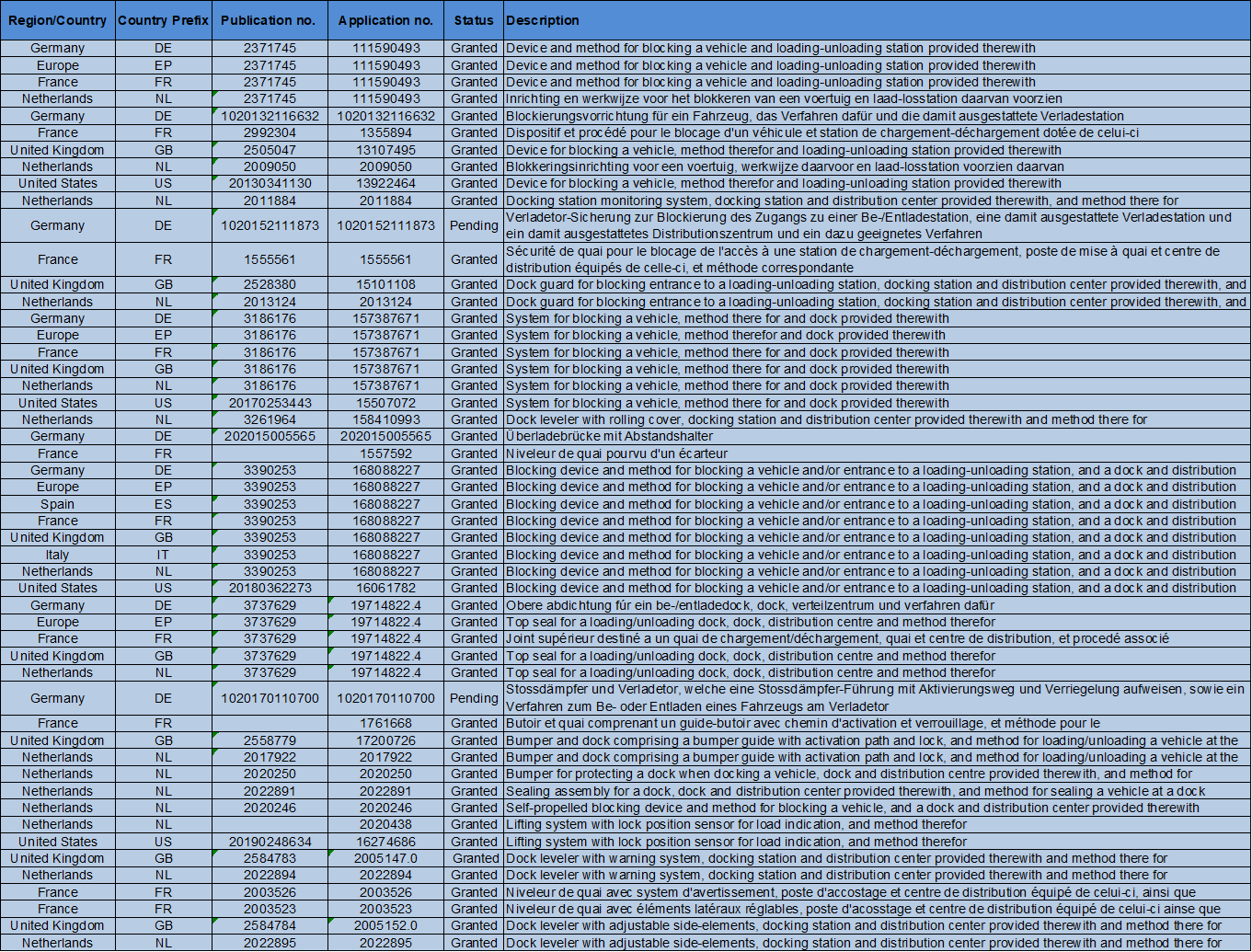This screenshot has height=952, width=1252.
Task: Select the Application no. header cell
Action: (x=385, y=20)
